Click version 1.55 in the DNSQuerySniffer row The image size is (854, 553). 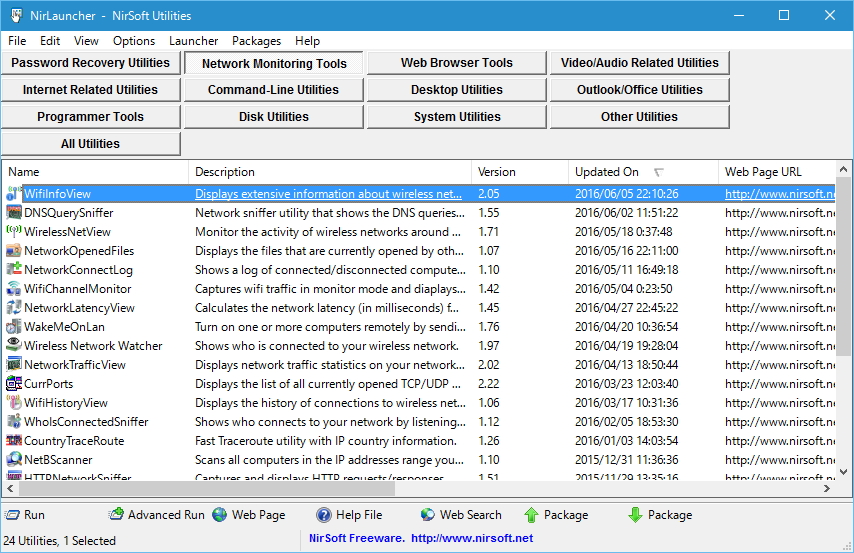point(489,212)
